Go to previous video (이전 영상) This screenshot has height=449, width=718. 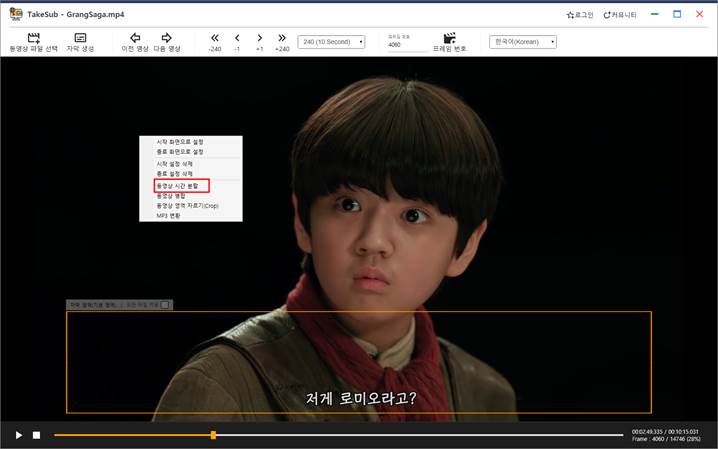coord(135,42)
